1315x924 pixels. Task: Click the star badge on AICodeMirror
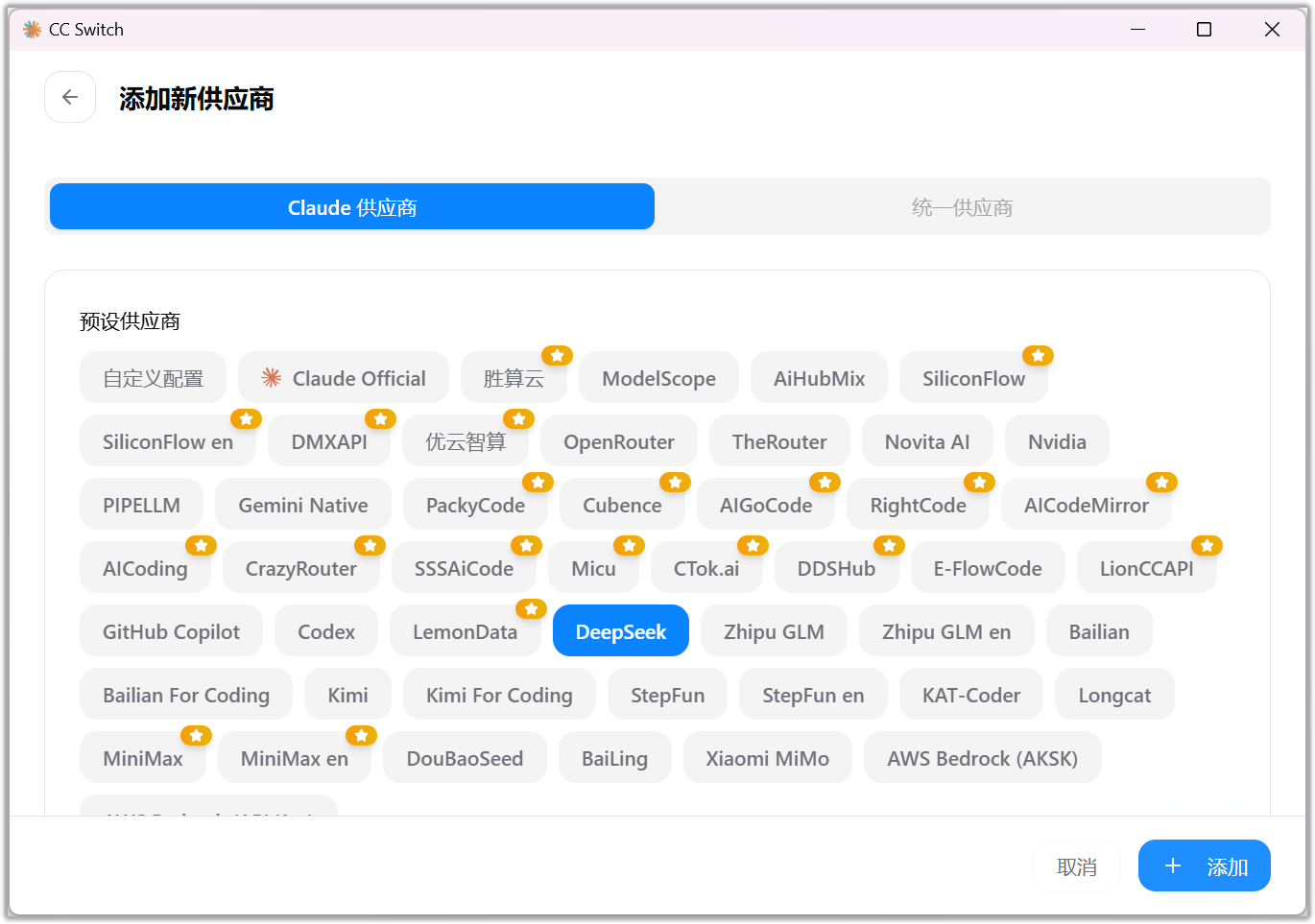1161,482
